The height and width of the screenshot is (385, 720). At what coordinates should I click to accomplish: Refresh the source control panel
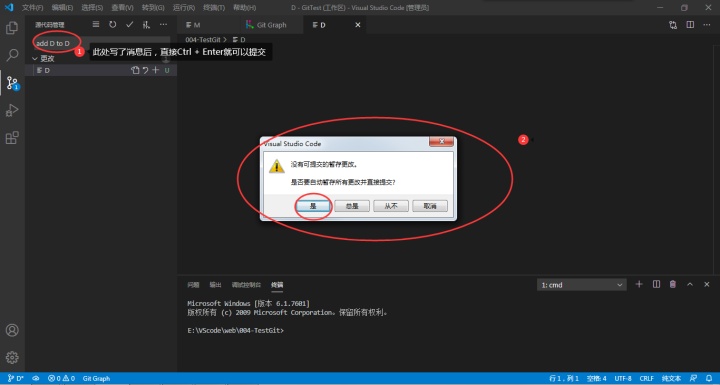[112, 25]
